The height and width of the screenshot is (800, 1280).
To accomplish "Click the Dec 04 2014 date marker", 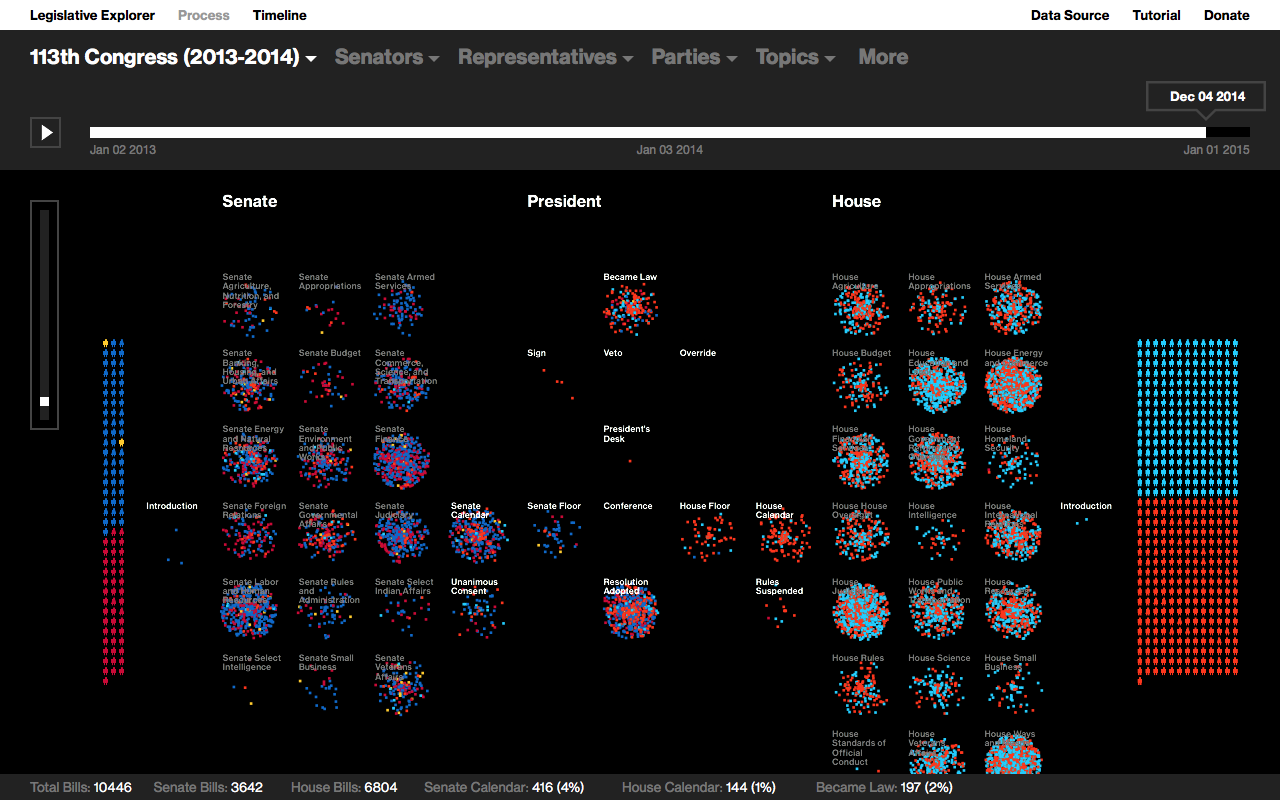I will click(x=1207, y=97).
